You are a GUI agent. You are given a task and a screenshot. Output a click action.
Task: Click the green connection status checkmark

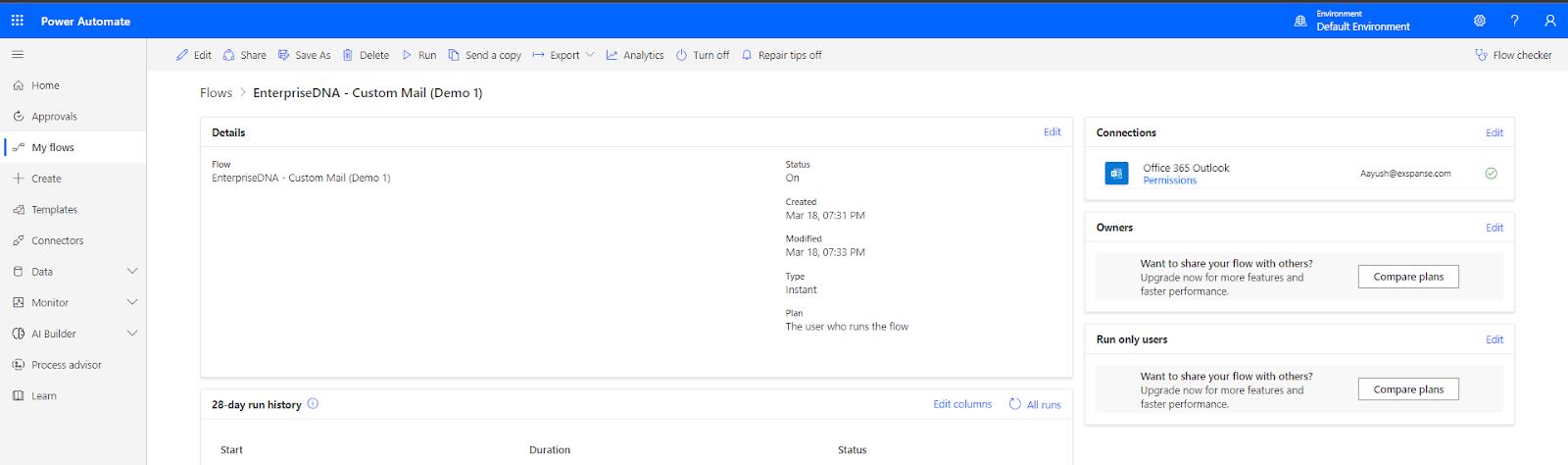[x=1491, y=174]
